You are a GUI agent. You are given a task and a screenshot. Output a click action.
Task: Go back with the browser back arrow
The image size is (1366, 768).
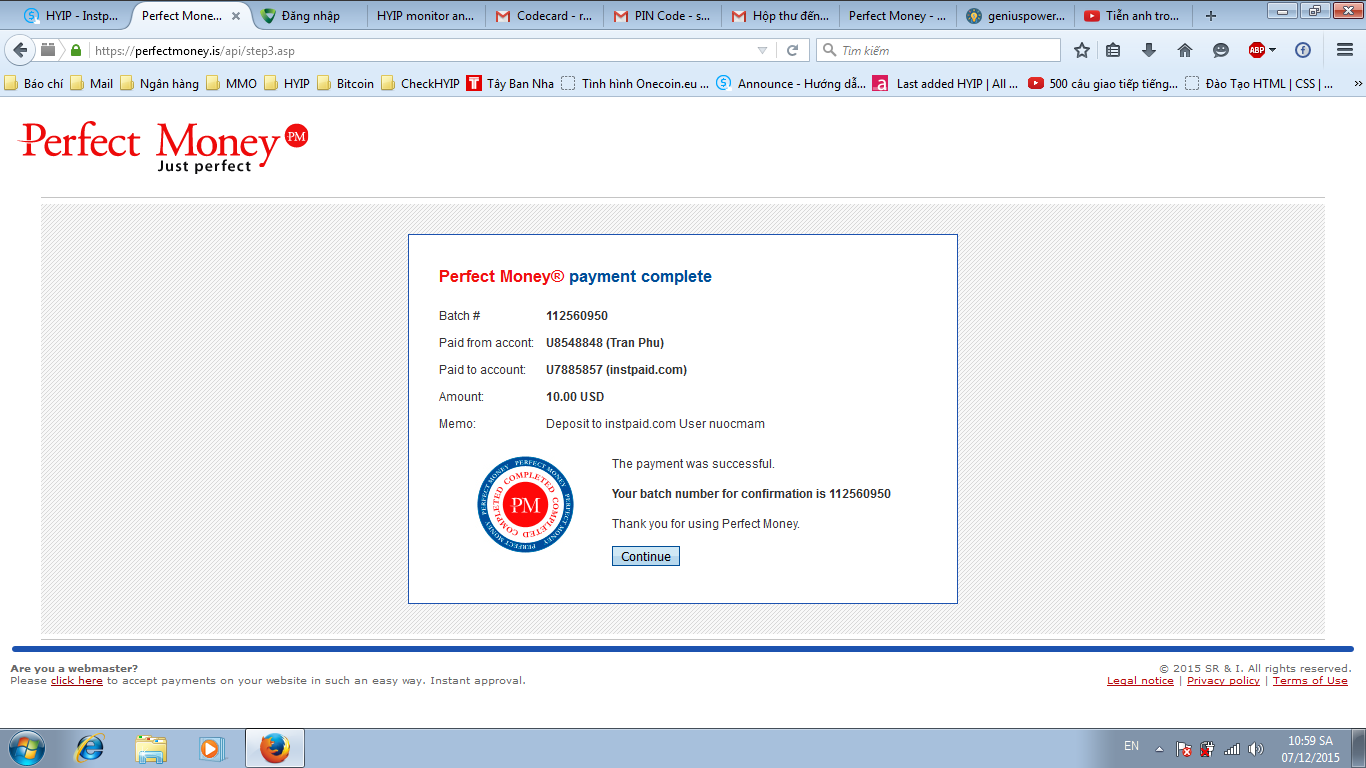[20, 50]
